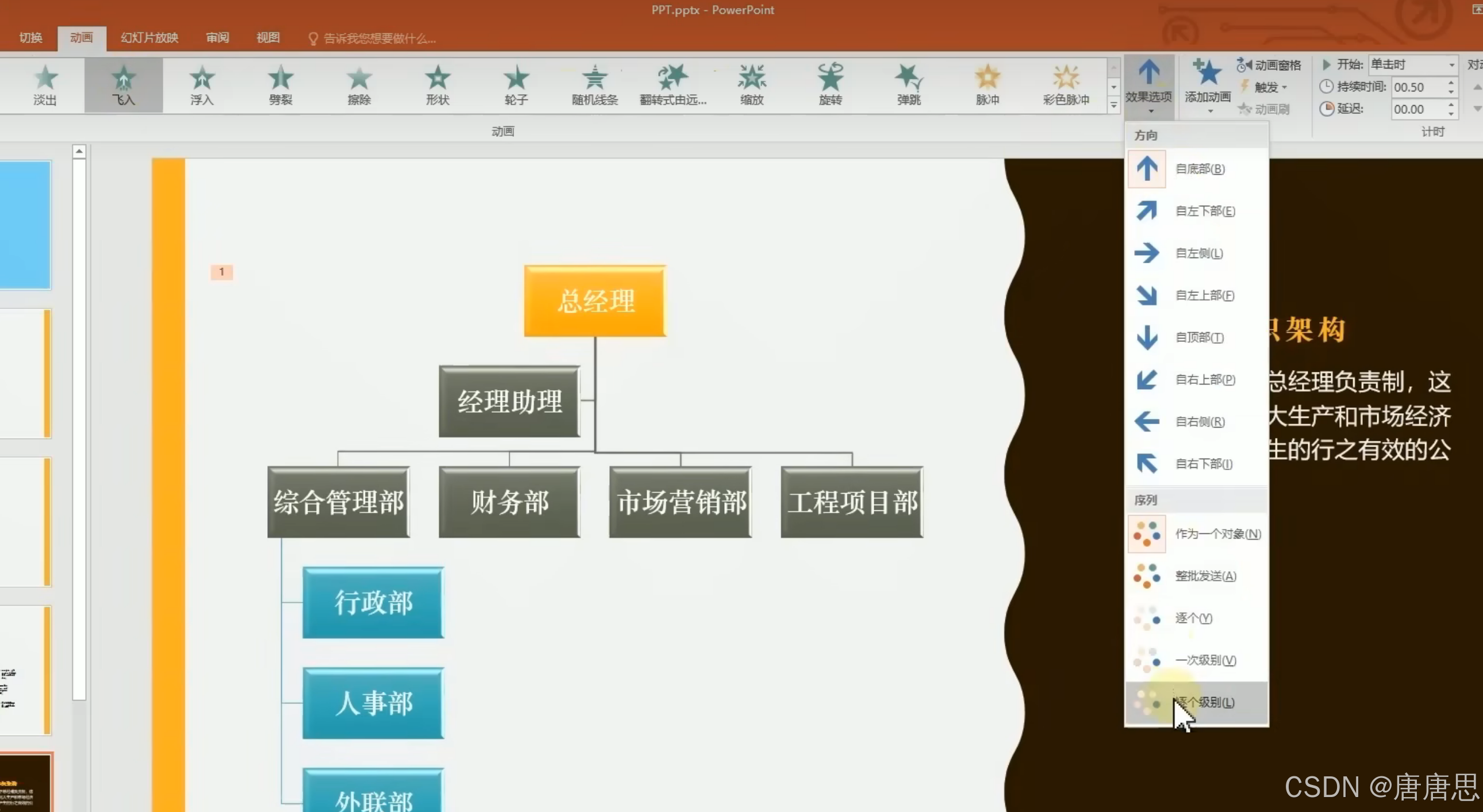Select the 劈裂 (Split) animation effect

click(x=281, y=85)
